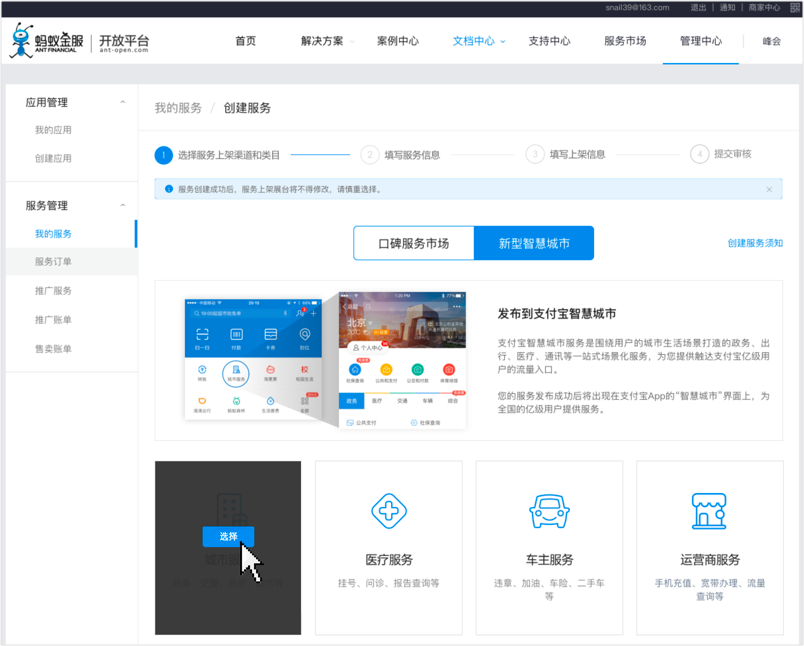Open the 服务市场 nav item
This screenshot has width=804, height=646.
click(x=625, y=41)
